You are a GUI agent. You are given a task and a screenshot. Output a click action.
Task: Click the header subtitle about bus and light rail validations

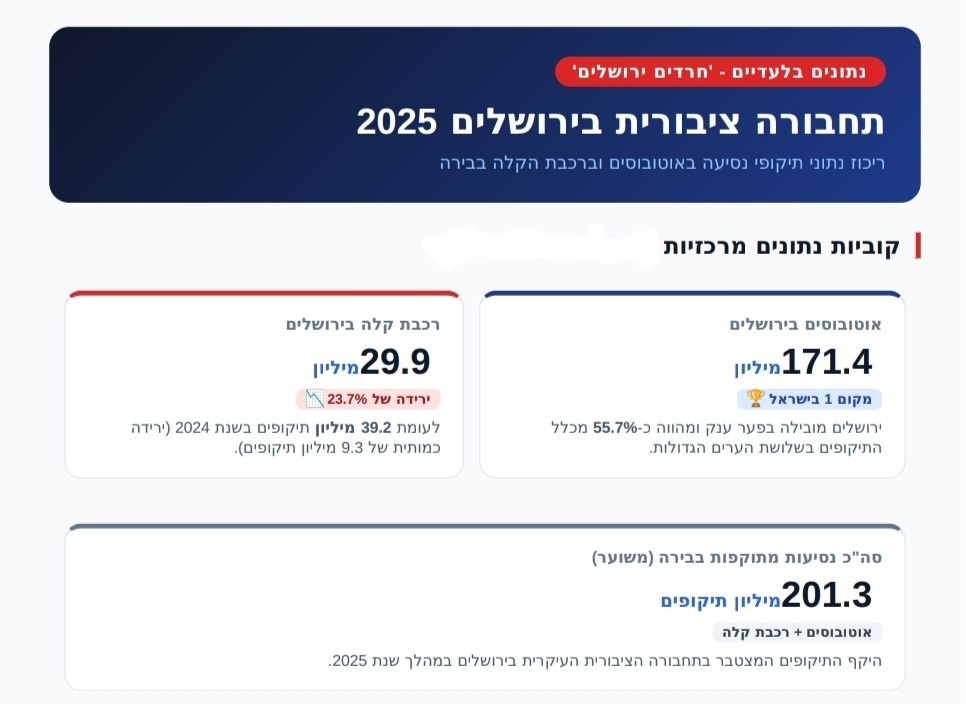pos(662,163)
